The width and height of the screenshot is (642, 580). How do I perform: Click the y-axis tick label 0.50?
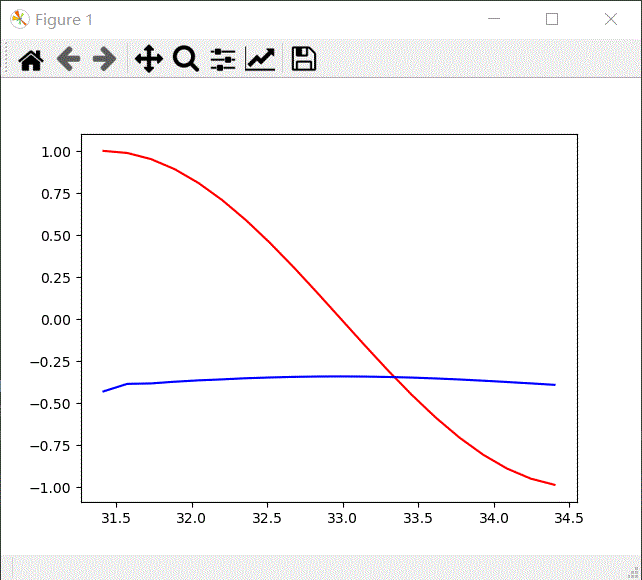click(56, 236)
